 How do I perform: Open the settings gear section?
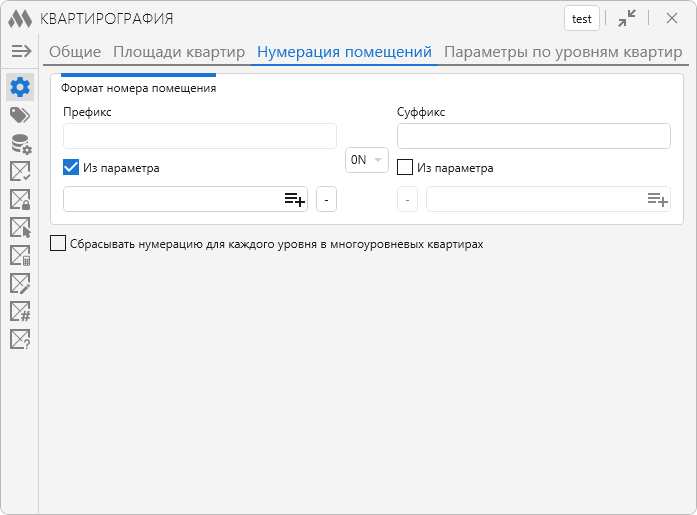pos(20,87)
